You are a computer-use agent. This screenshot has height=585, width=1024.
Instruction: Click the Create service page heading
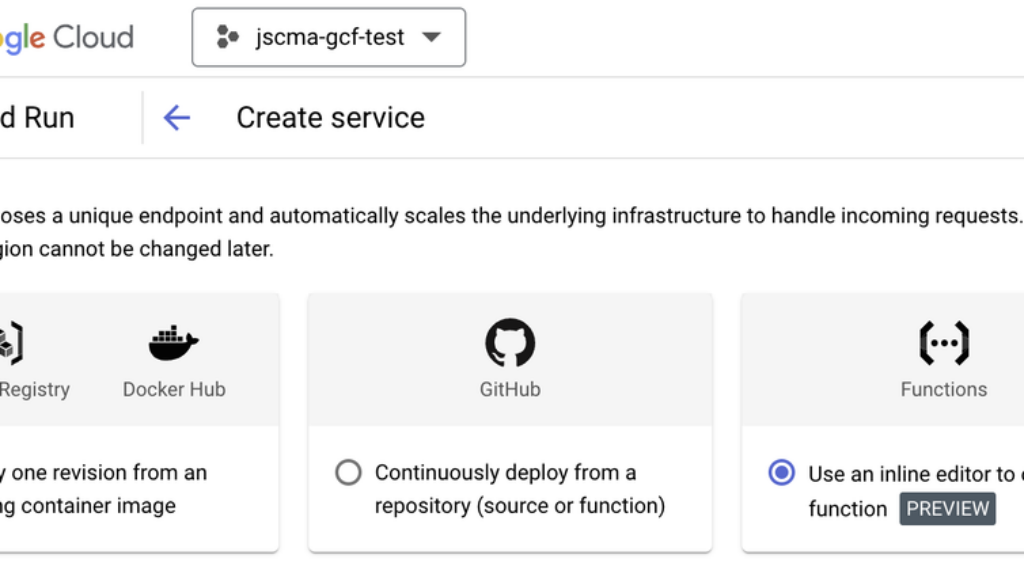[x=330, y=118]
